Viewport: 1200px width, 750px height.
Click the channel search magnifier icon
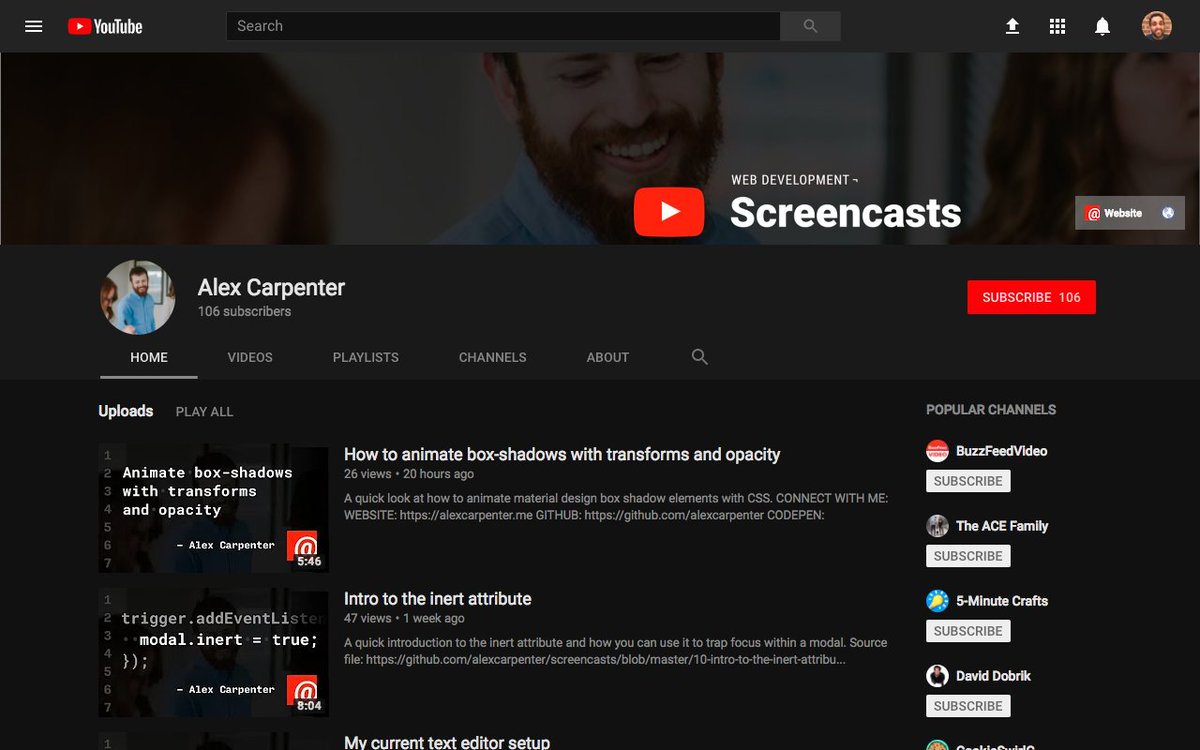tap(700, 357)
